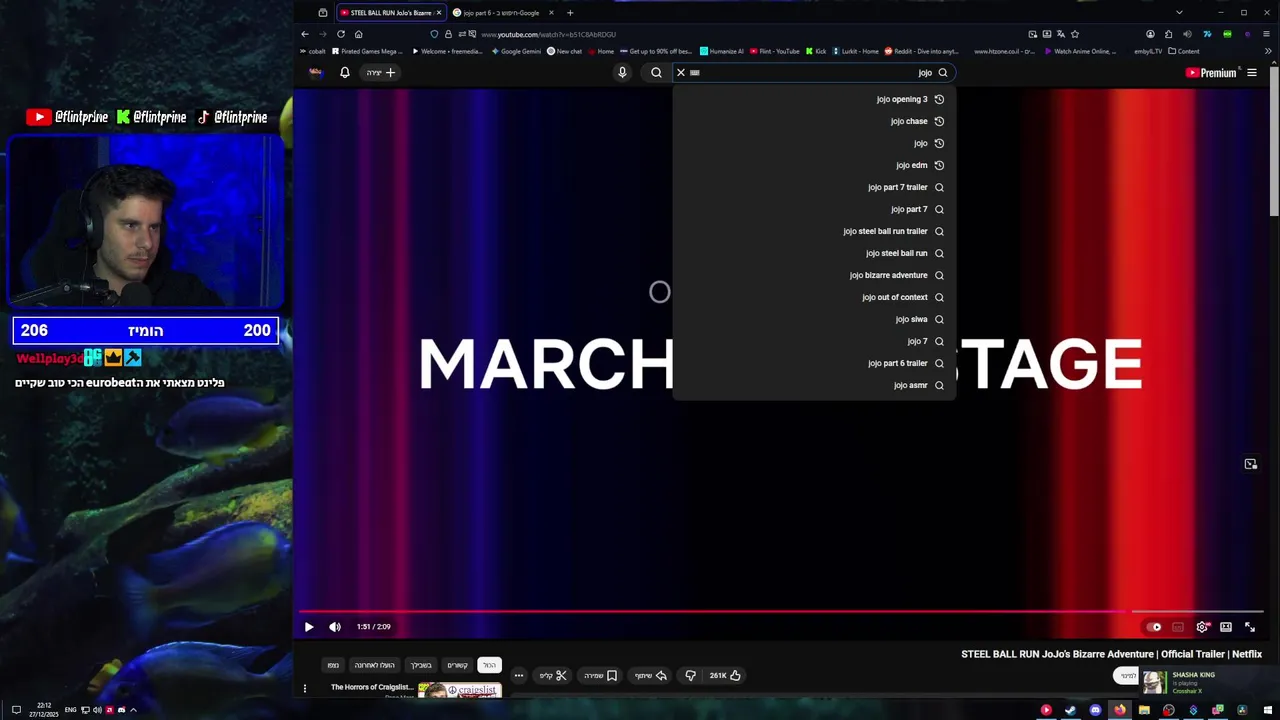This screenshot has width=1280, height=720.
Task: Select the 'בשבילך' filter chip
Action: [421, 665]
